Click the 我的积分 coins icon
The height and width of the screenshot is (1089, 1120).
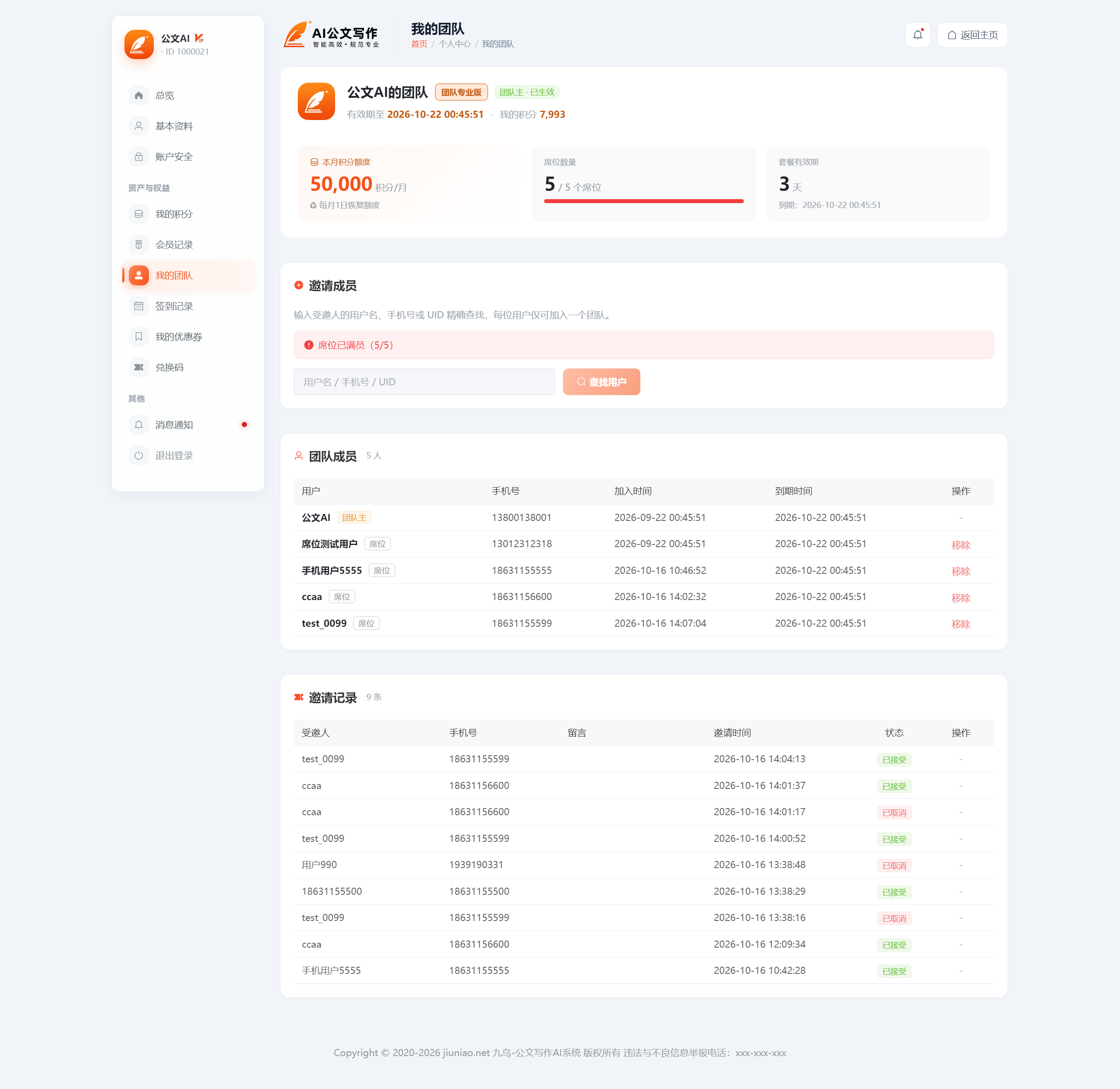(x=138, y=214)
